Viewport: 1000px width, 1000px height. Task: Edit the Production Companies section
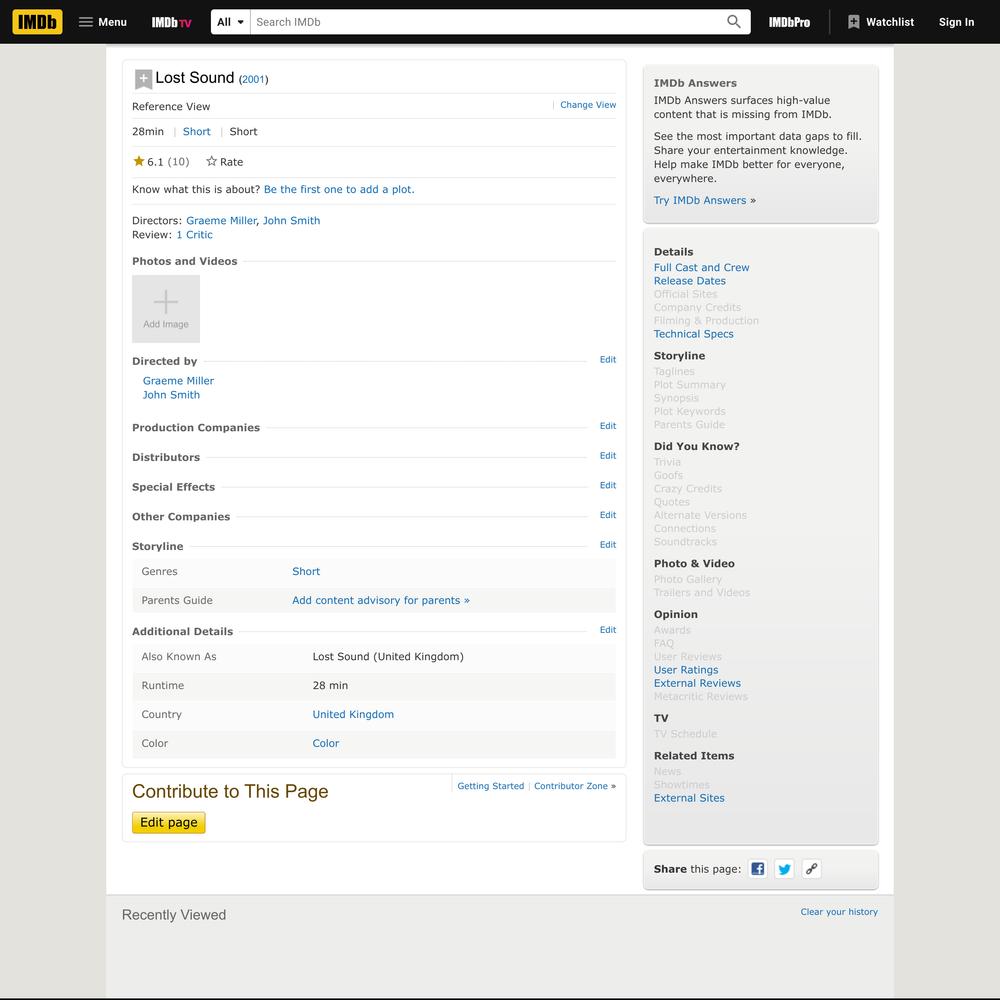click(608, 426)
